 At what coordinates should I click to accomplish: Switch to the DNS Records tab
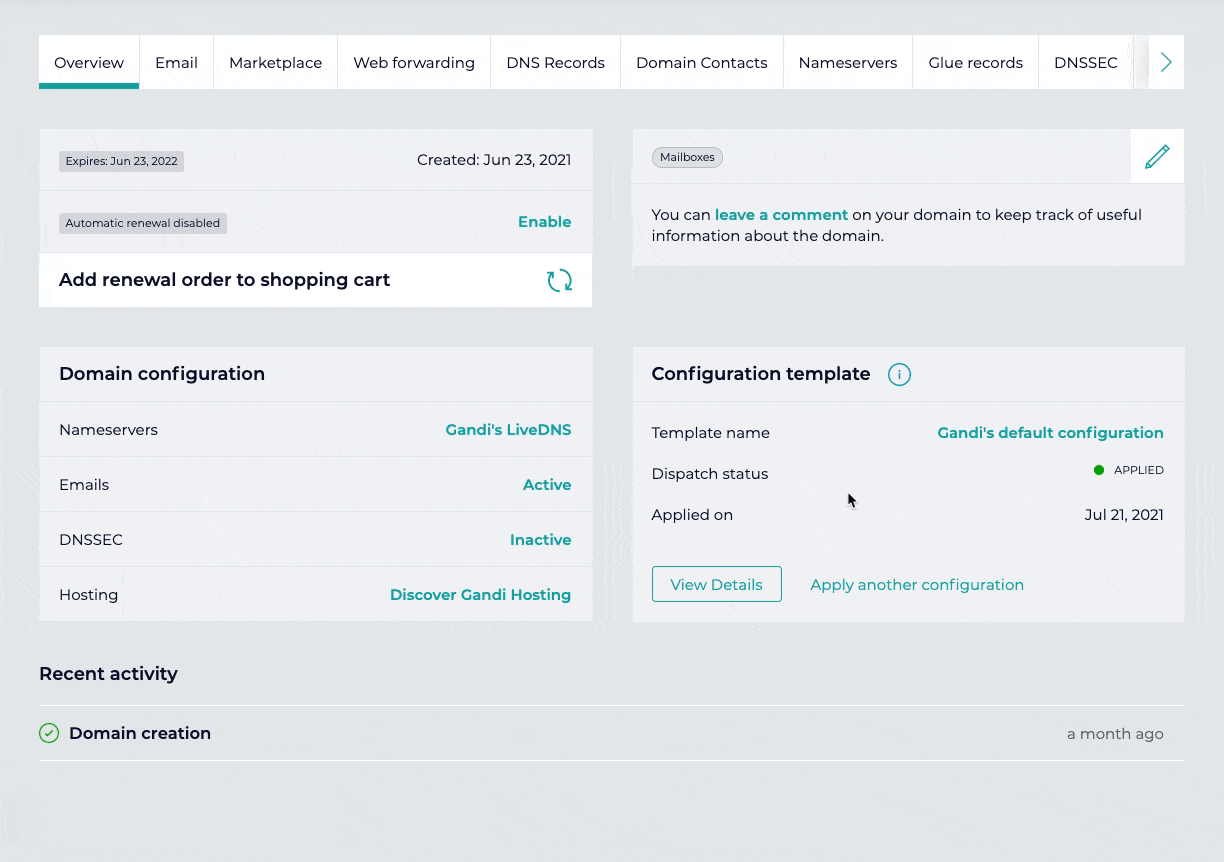(555, 63)
